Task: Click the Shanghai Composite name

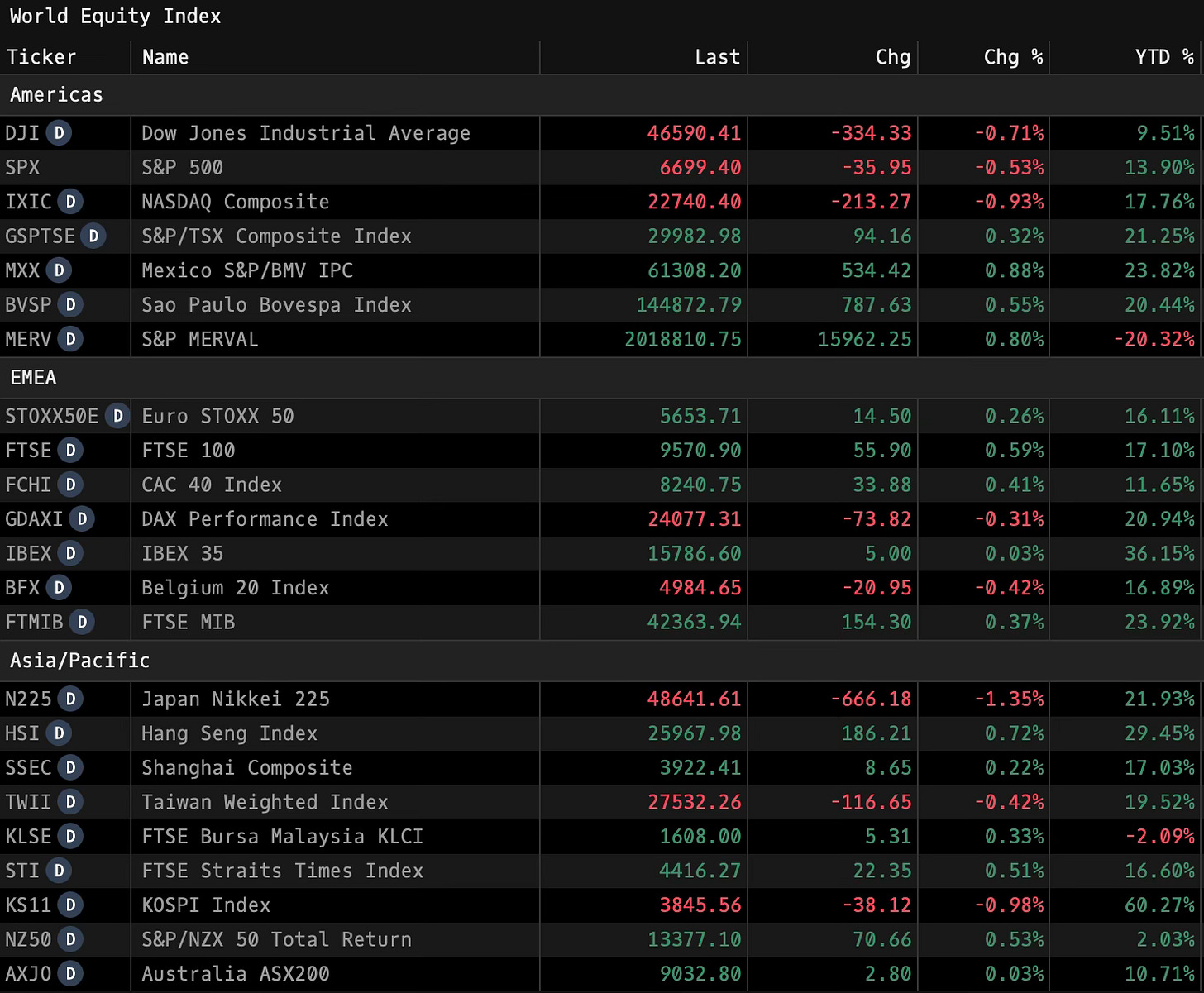Action: pos(247,768)
